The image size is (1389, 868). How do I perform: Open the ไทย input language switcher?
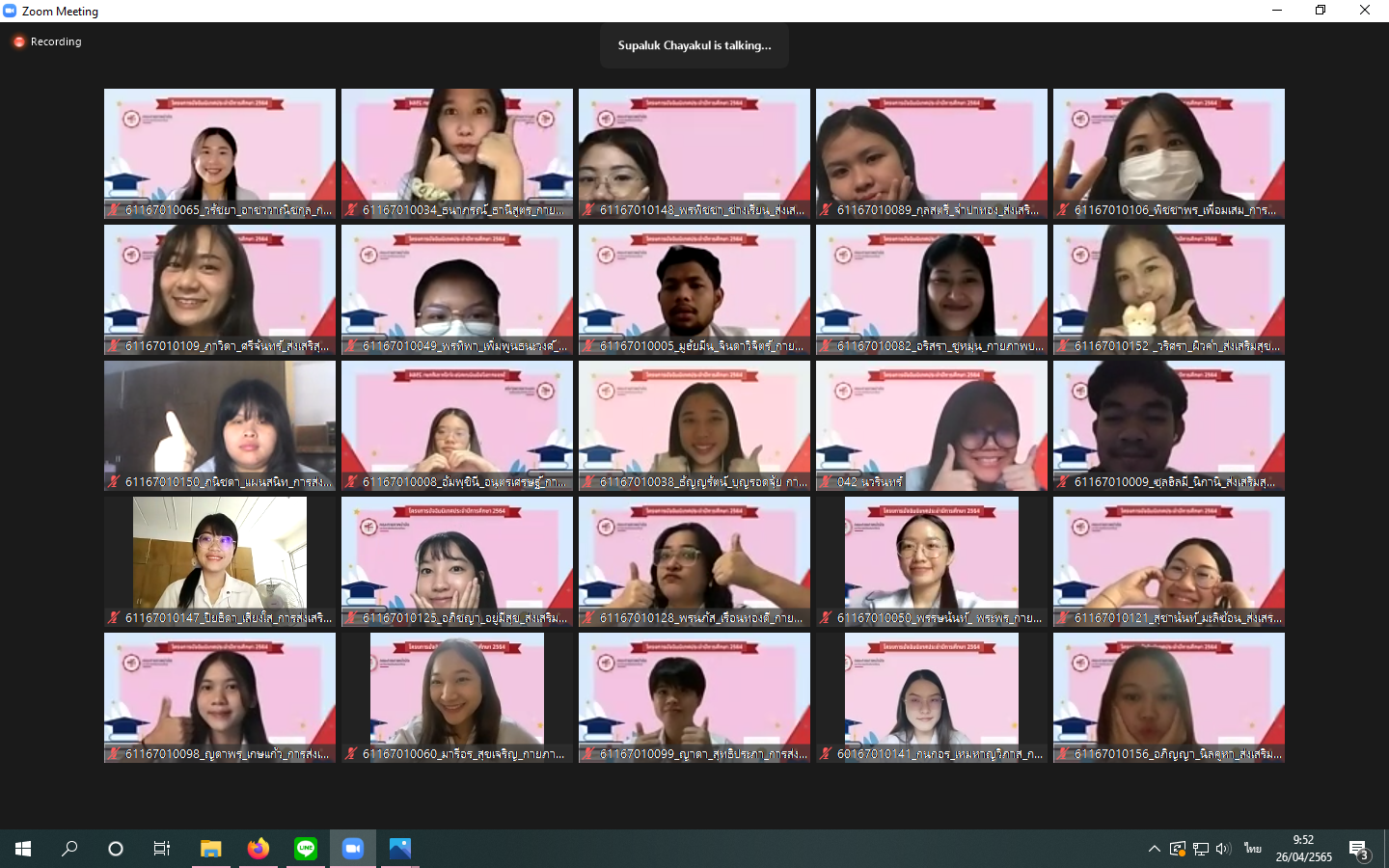(1252, 849)
